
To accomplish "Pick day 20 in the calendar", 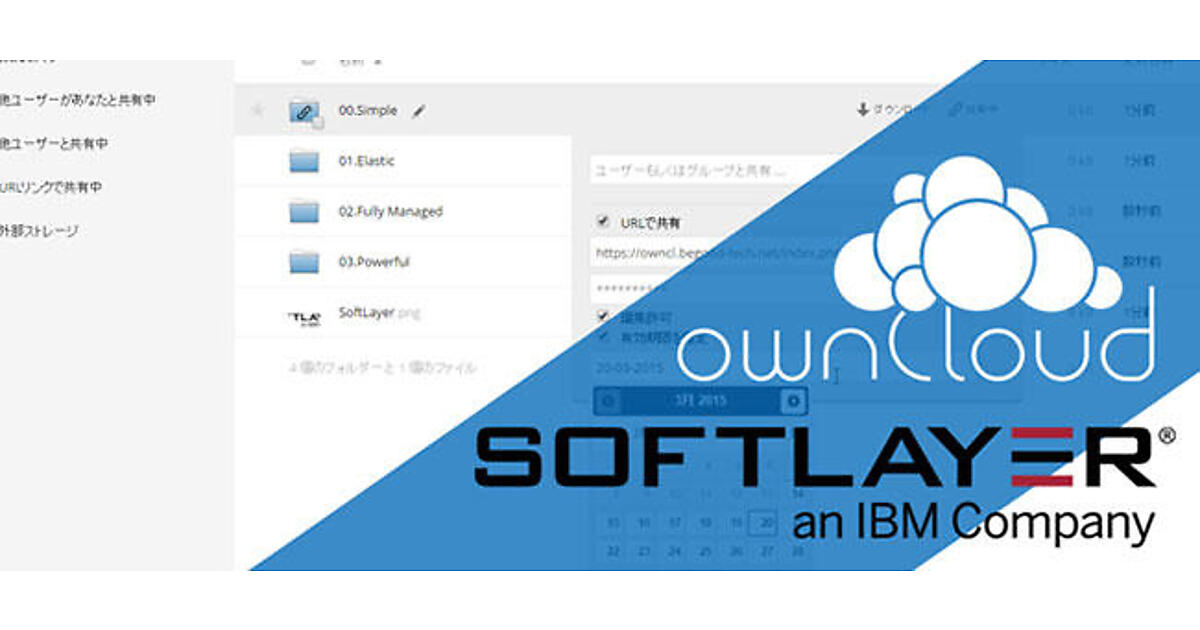I will click(765, 522).
